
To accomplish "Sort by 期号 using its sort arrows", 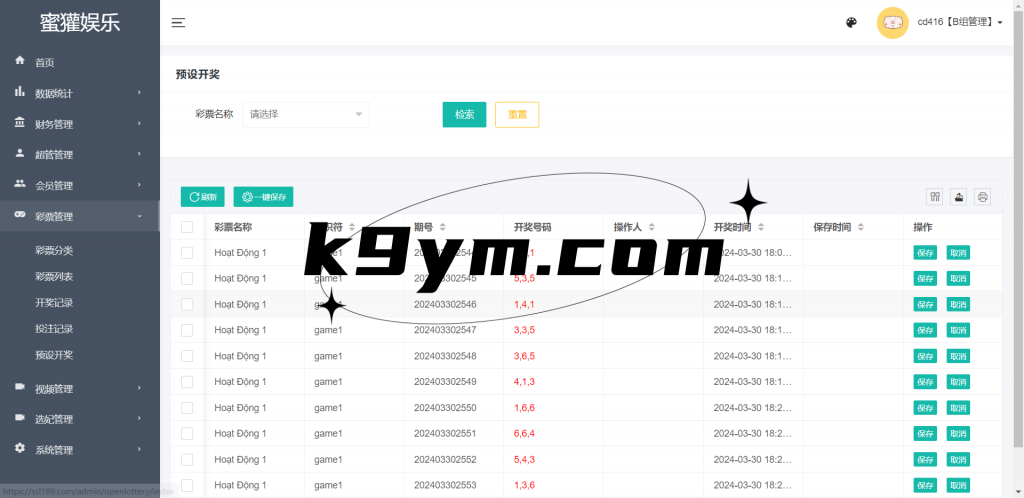I will [x=442, y=227].
